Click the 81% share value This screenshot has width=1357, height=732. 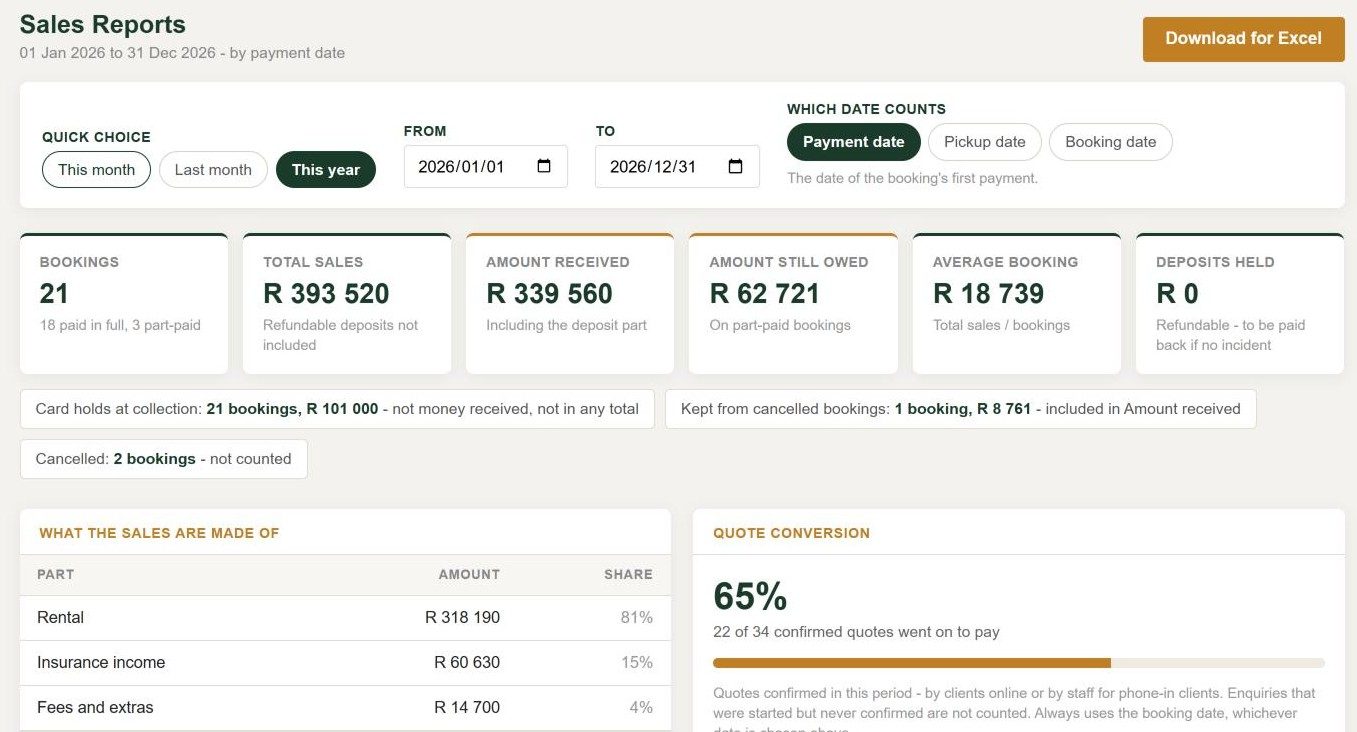point(637,618)
